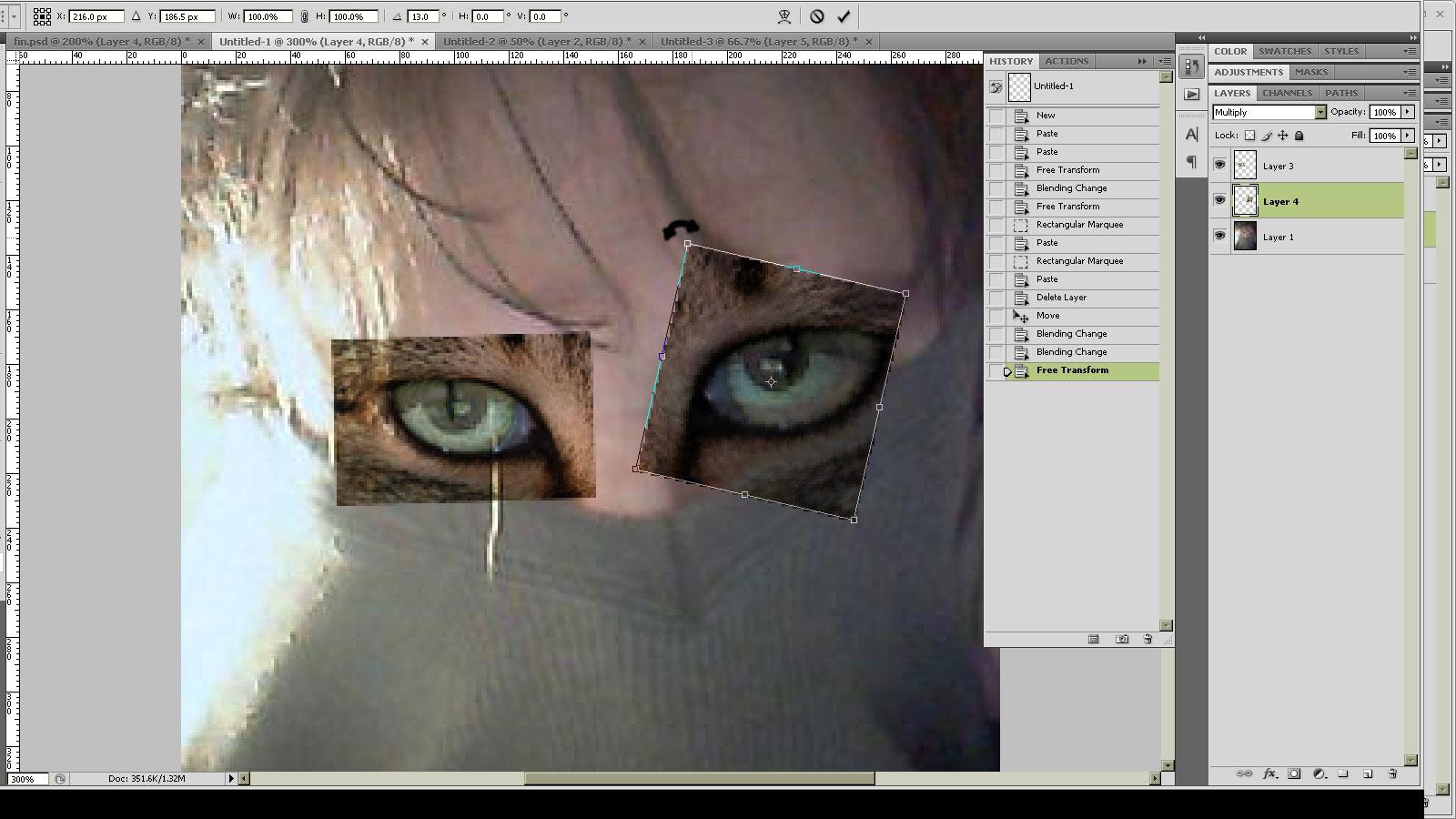Toggle Lock image pixels brush icon
Viewport: 1456px width, 819px height.
pos(1266,136)
